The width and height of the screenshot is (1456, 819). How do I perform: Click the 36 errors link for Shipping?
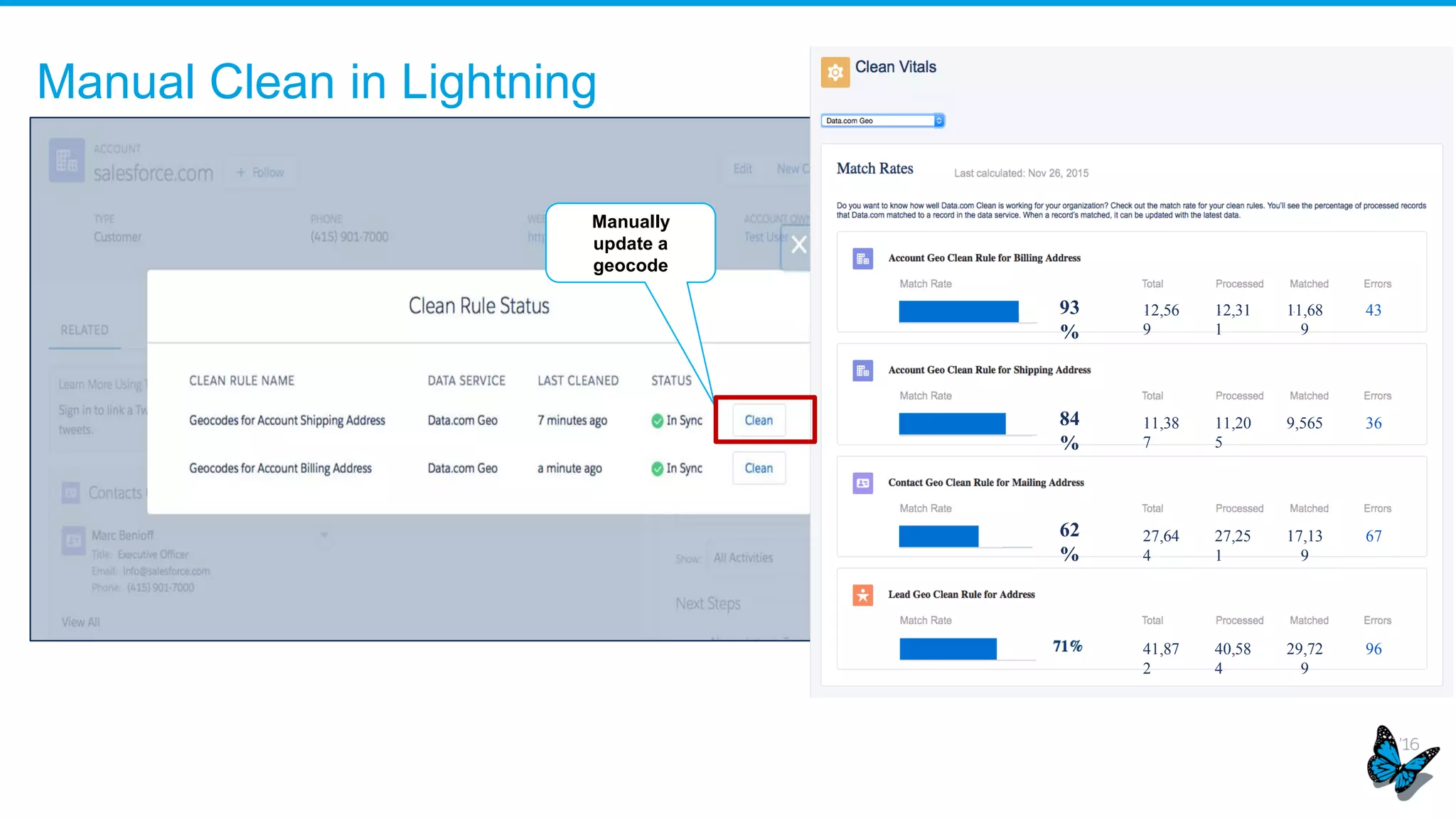[x=1373, y=423]
